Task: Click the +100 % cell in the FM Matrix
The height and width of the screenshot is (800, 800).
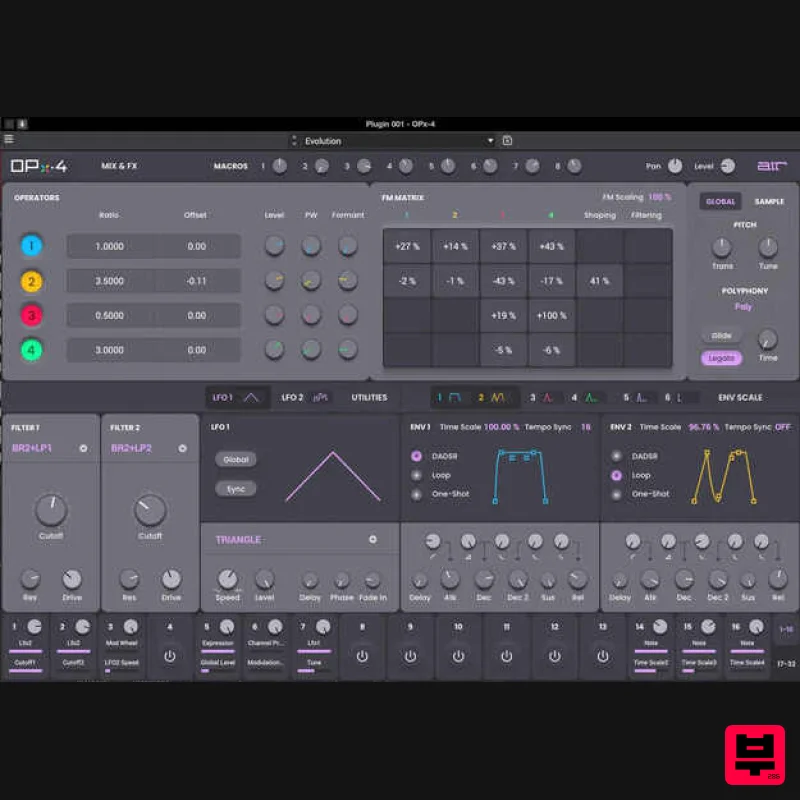Action: click(x=552, y=315)
